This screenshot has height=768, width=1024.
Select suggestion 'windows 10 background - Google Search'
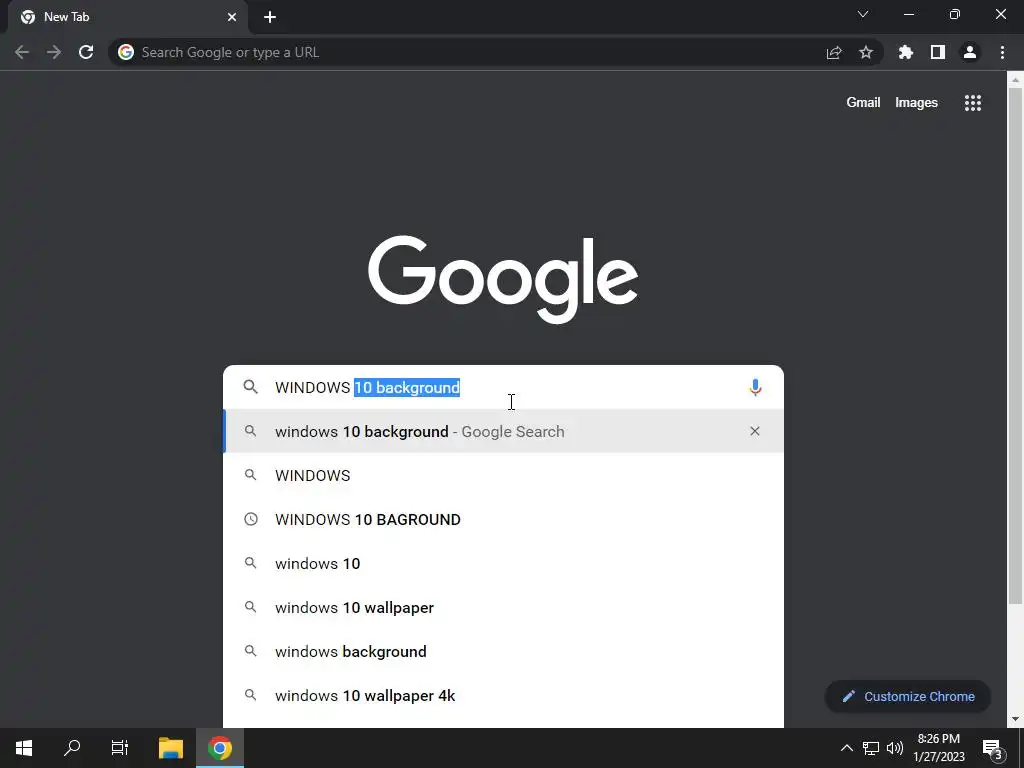pos(504,431)
